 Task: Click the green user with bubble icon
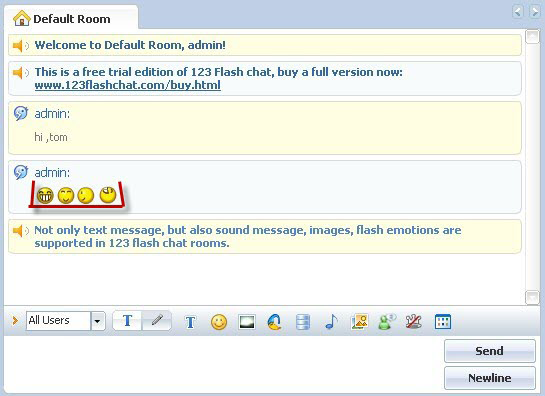pos(386,322)
